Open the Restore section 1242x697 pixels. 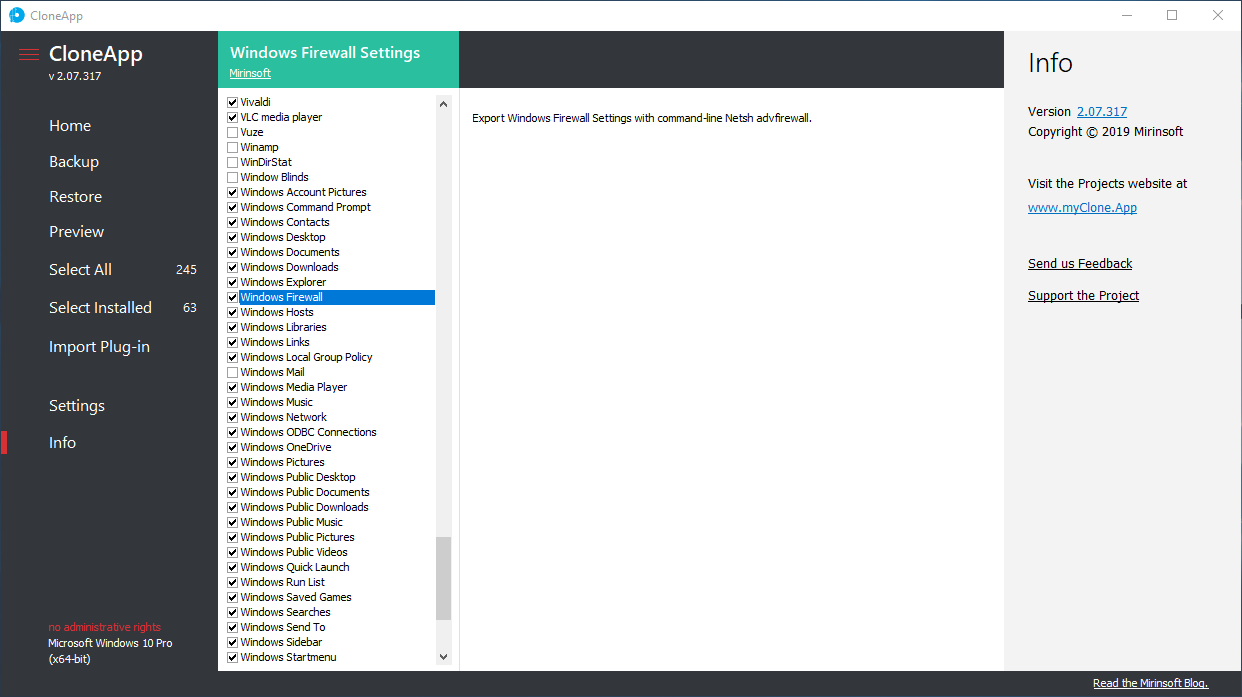(76, 197)
